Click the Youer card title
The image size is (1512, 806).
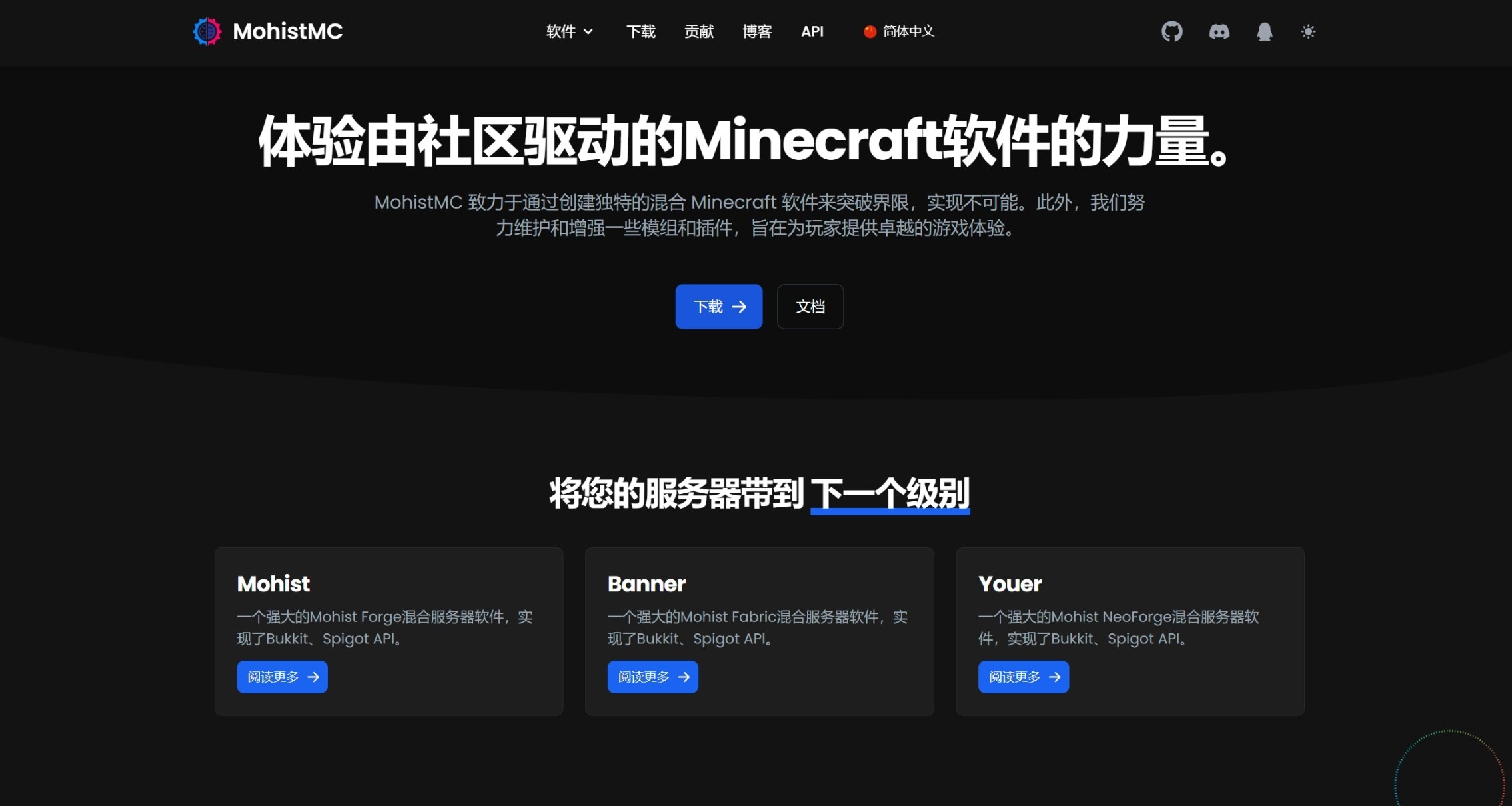[1010, 584]
